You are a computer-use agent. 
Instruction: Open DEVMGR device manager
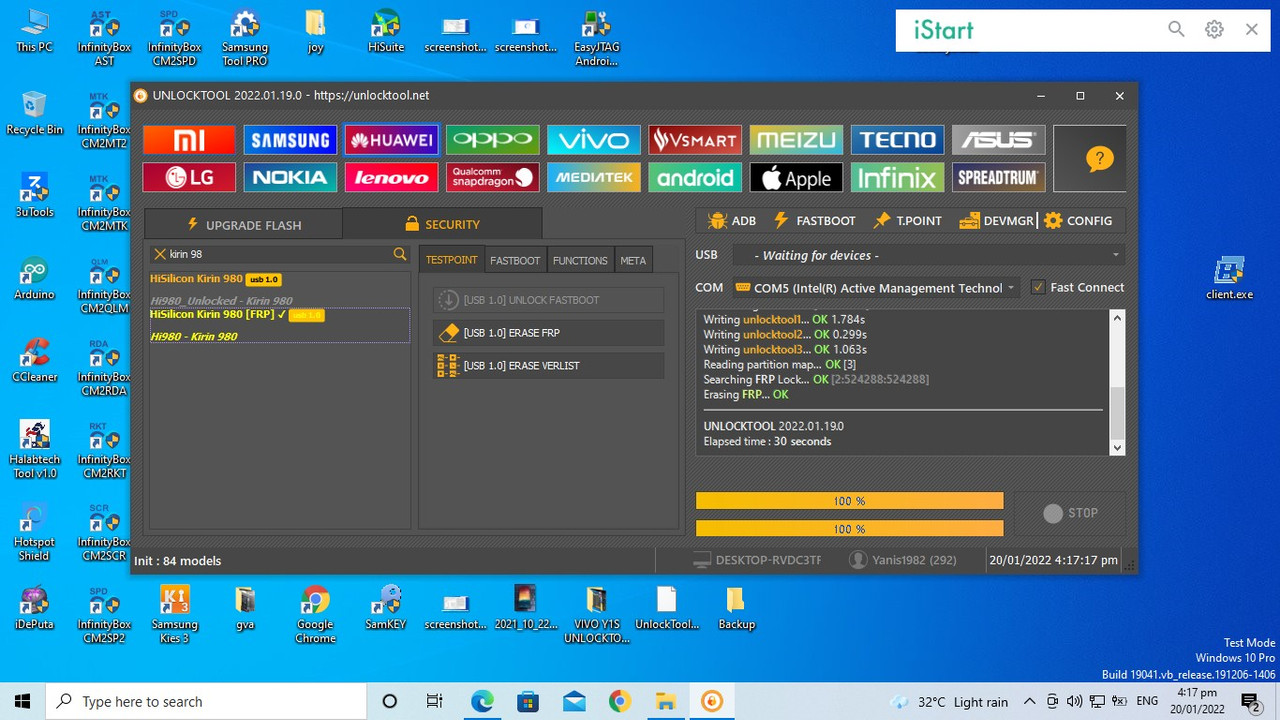click(x=996, y=221)
